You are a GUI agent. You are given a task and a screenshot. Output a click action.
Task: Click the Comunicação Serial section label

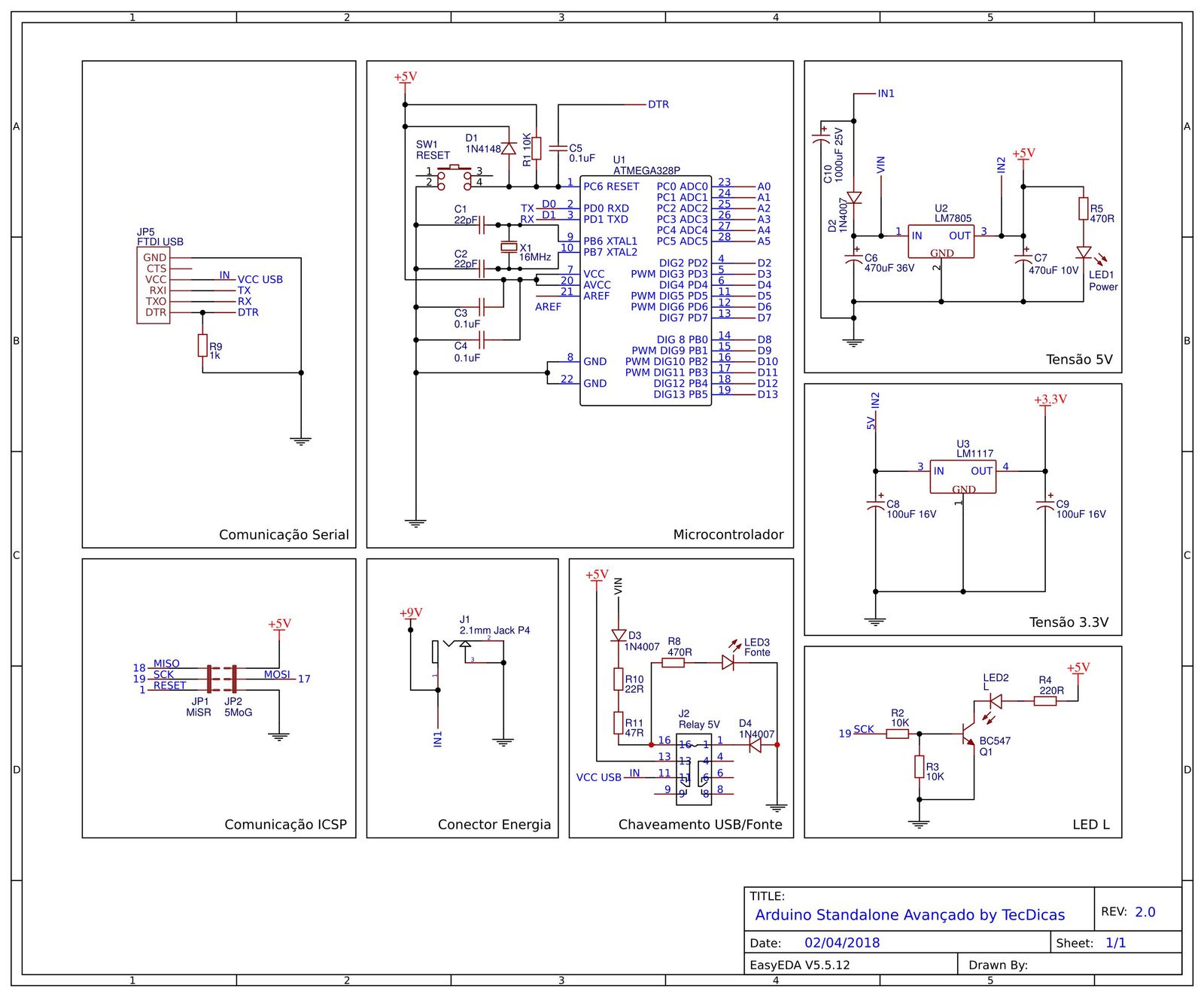click(283, 534)
